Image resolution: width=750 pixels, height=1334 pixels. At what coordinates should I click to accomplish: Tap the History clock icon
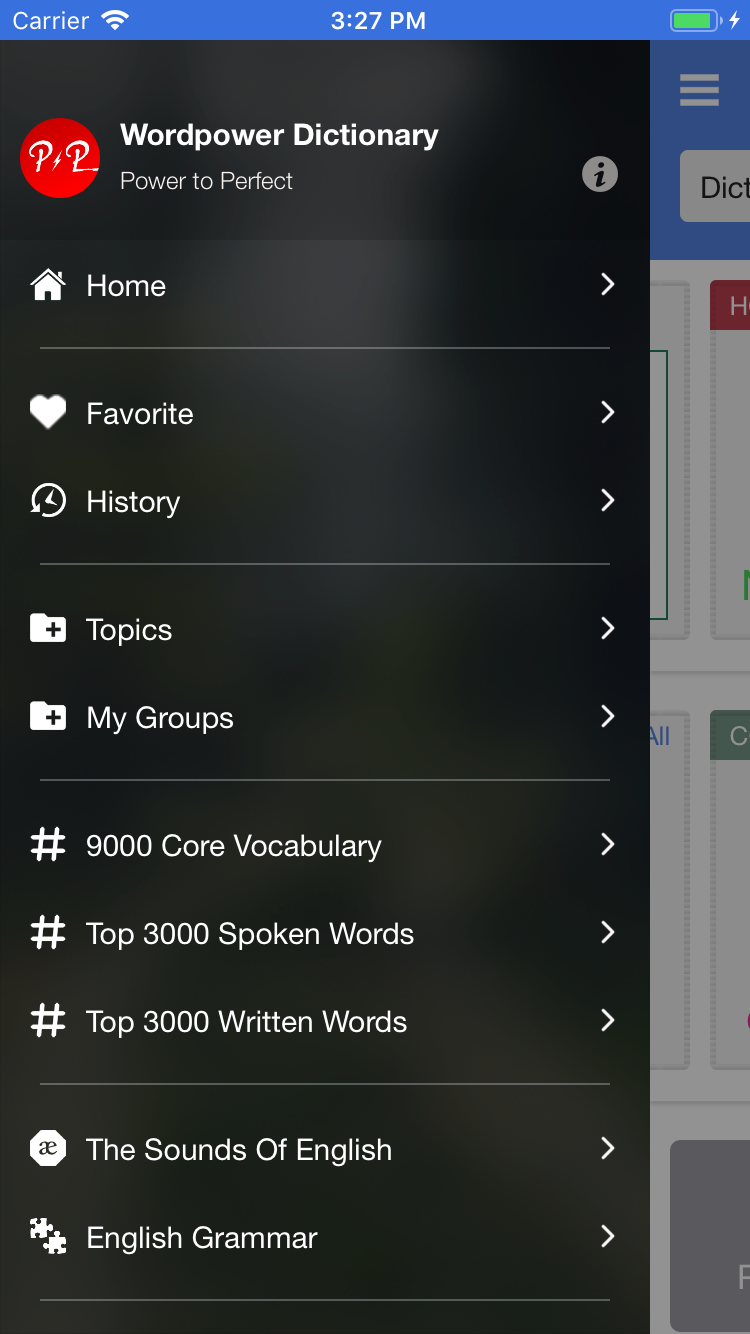coord(48,501)
